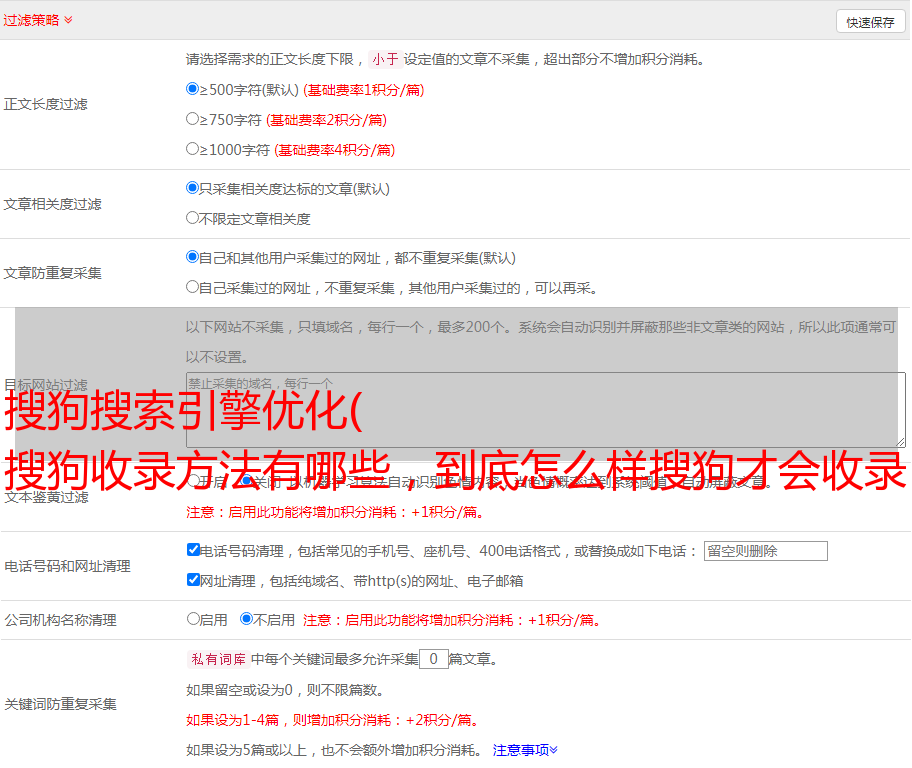Enable 公司机构名称清理 with 启用 radio
The width and height of the screenshot is (912, 768).
pyautogui.click(x=193, y=619)
